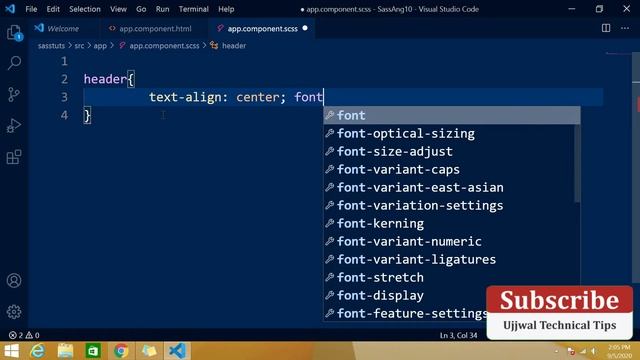Select the font-kerning suggestion

(449, 223)
